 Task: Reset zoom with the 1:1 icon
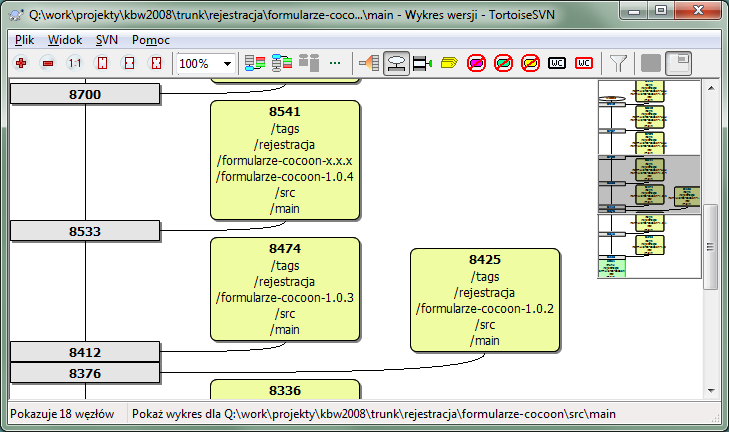pos(74,63)
